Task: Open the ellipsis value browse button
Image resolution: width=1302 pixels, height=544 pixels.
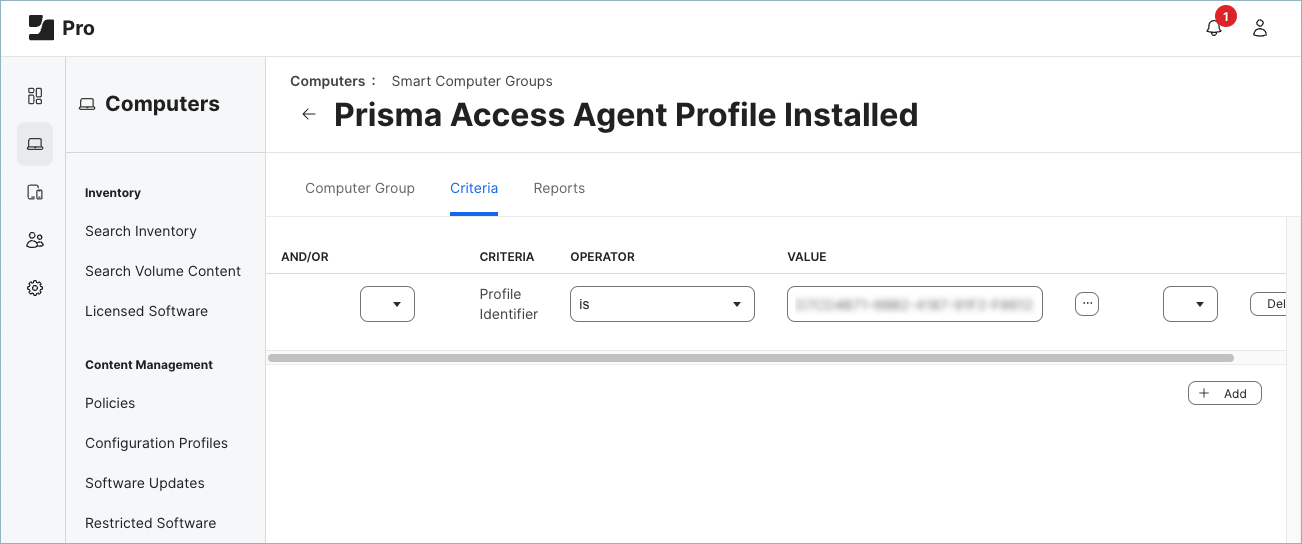Action: click(1087, 304)
